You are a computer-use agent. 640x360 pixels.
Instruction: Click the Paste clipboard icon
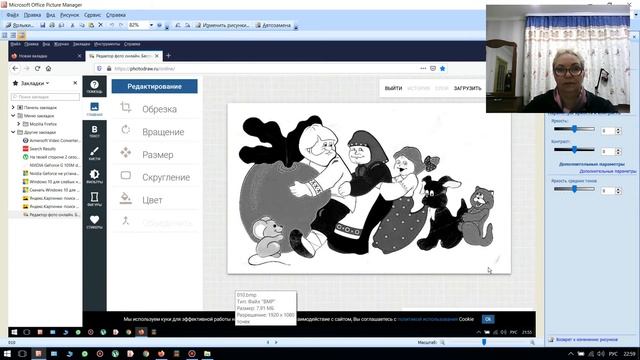91,25
